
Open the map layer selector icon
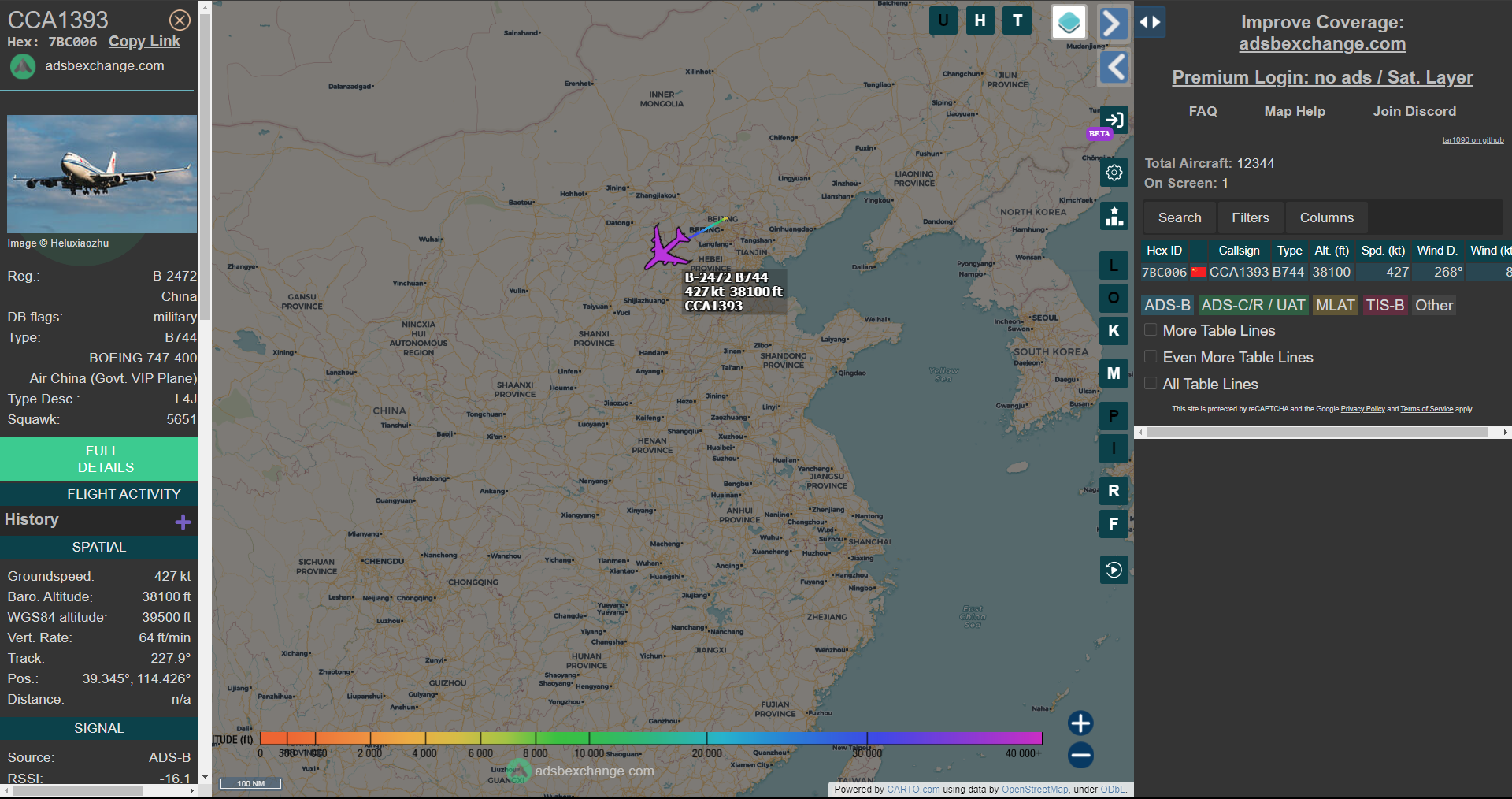coord(1069,22)
